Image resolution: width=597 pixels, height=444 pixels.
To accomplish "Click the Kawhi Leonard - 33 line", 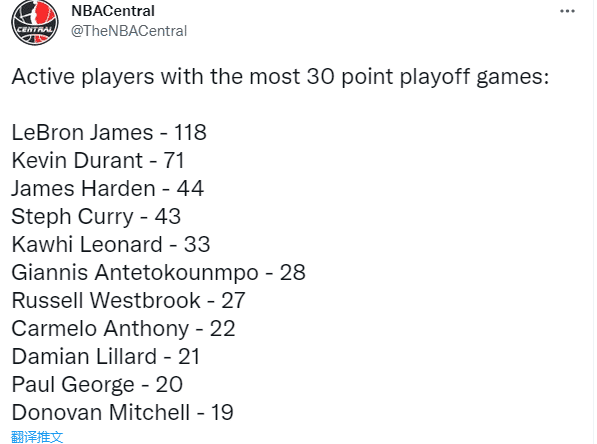I will tap(111, 244).
